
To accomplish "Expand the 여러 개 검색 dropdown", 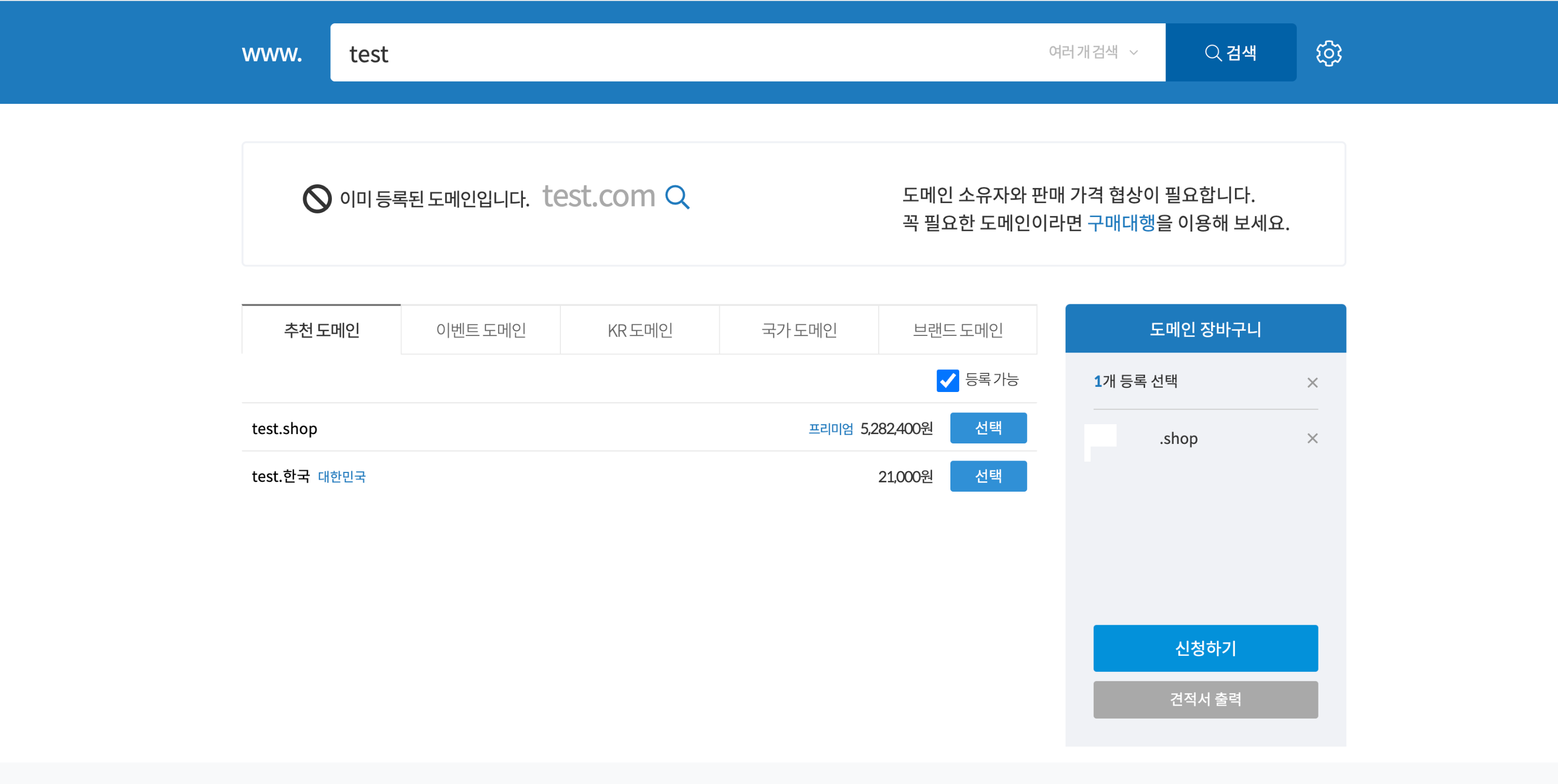I will point(1093,52).
